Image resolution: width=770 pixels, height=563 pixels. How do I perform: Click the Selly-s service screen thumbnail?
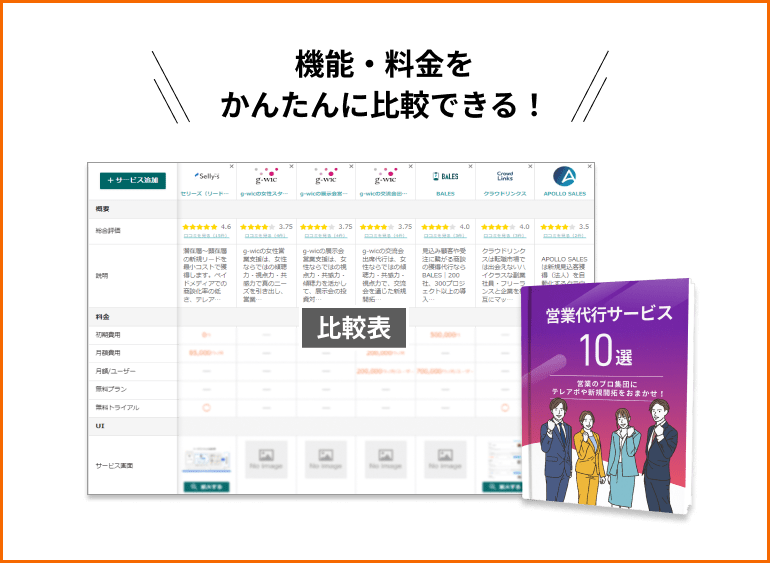pos(207,459)
